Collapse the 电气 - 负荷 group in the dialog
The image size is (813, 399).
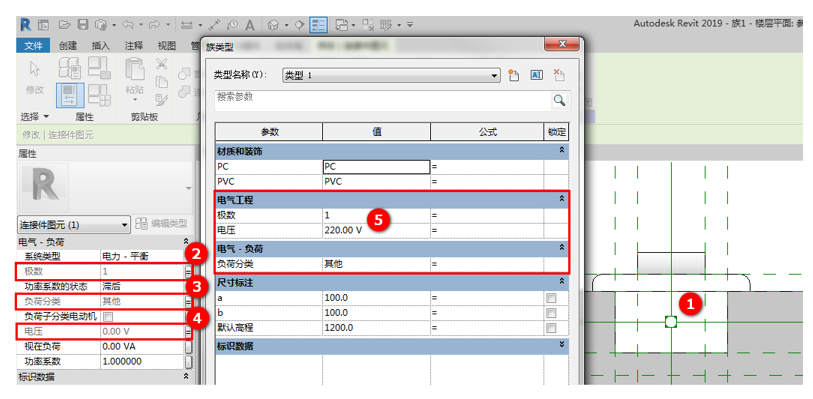[x=561, y=248]
